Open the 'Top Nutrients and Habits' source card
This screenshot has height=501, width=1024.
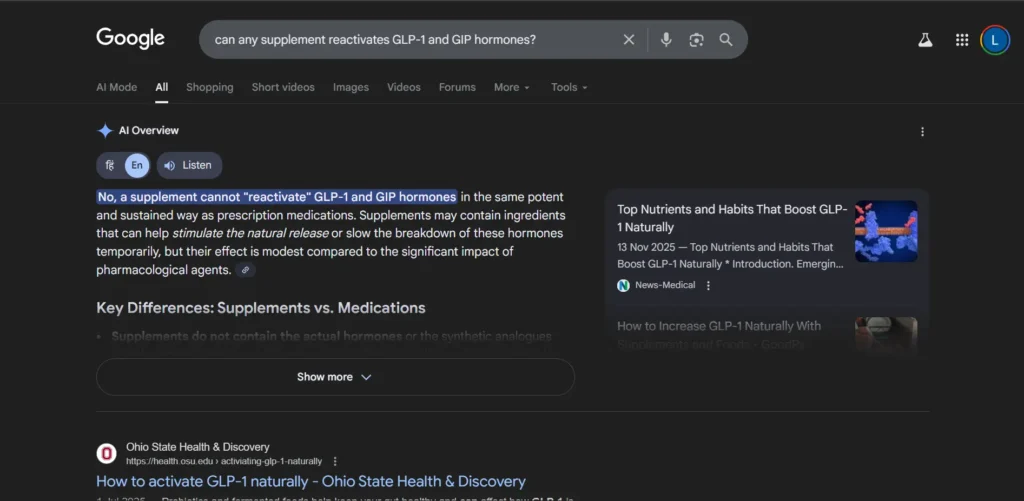point(732,218)
